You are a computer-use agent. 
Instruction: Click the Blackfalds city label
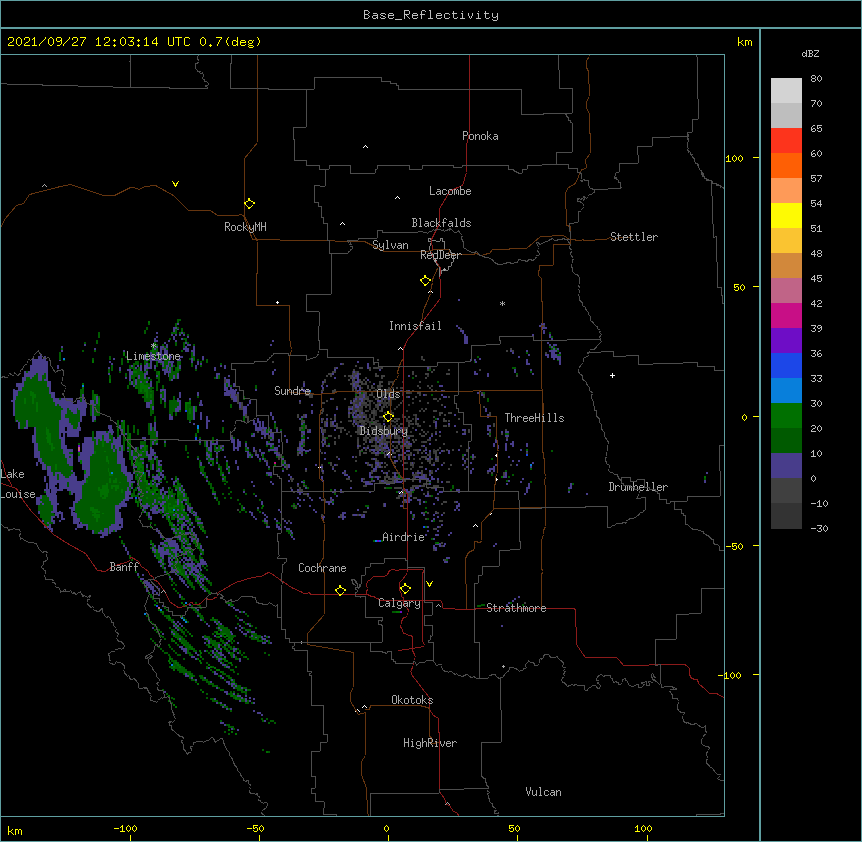[441, 223]
